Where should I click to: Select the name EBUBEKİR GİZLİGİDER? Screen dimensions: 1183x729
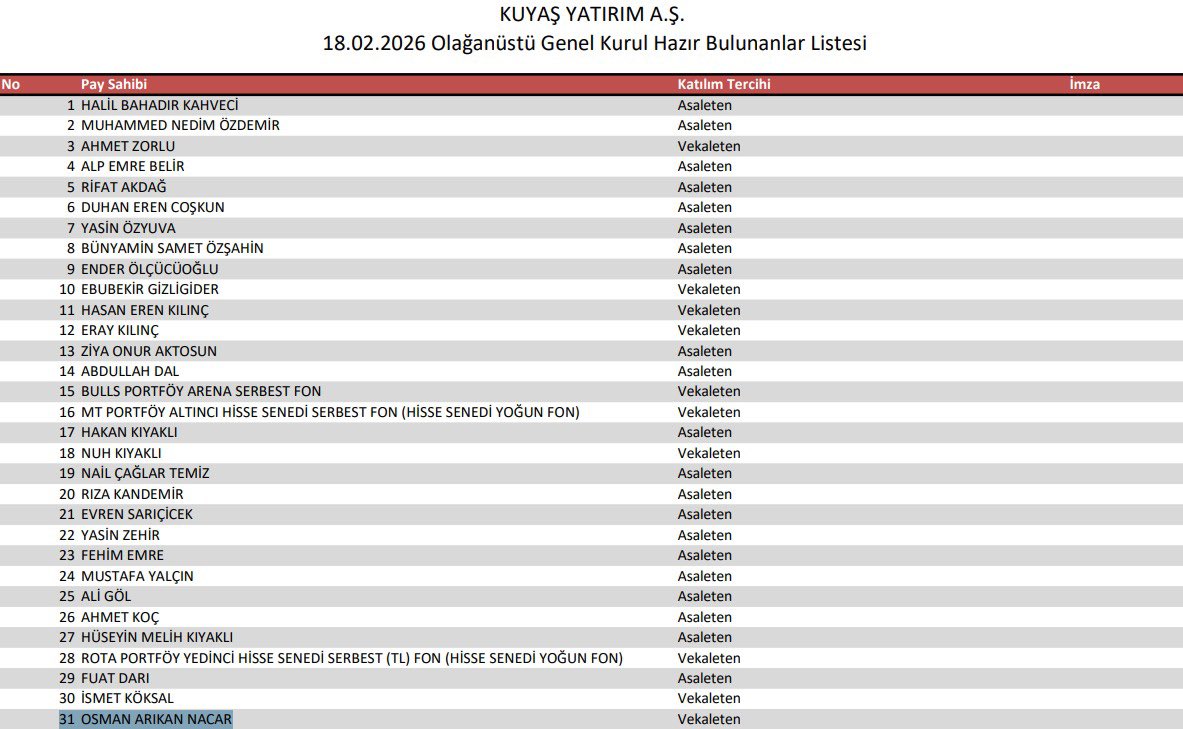pos(150,289)
